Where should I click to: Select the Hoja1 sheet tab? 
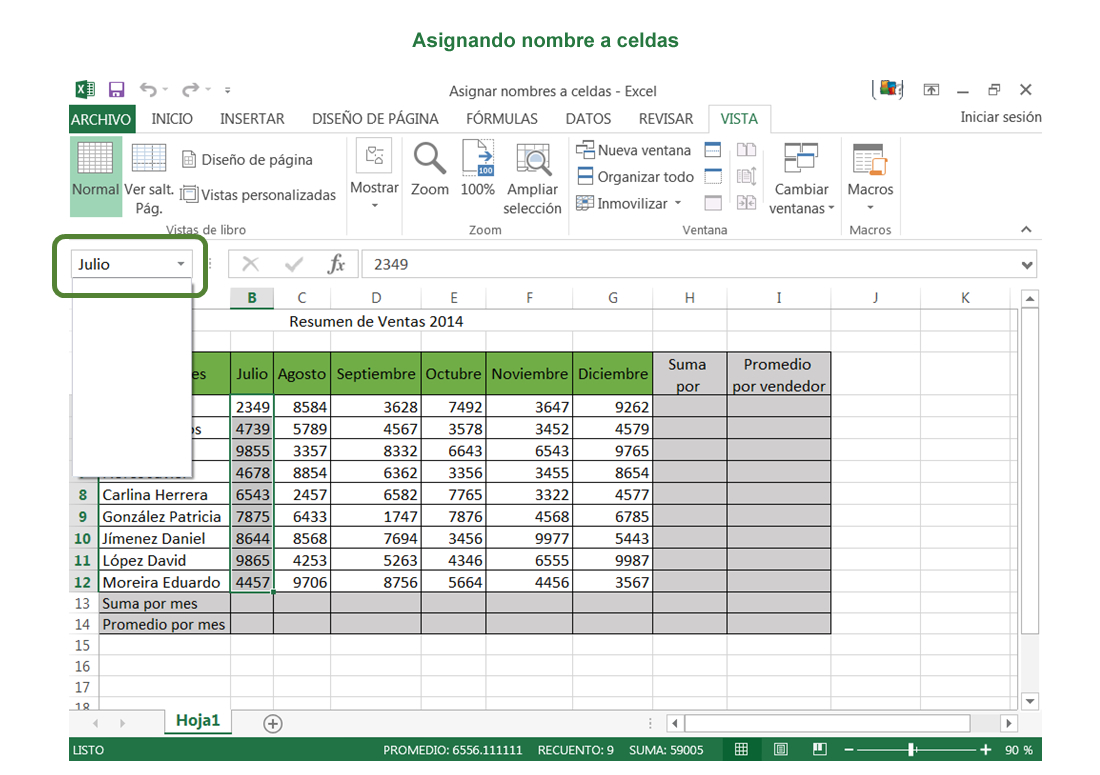pos(198,721)
